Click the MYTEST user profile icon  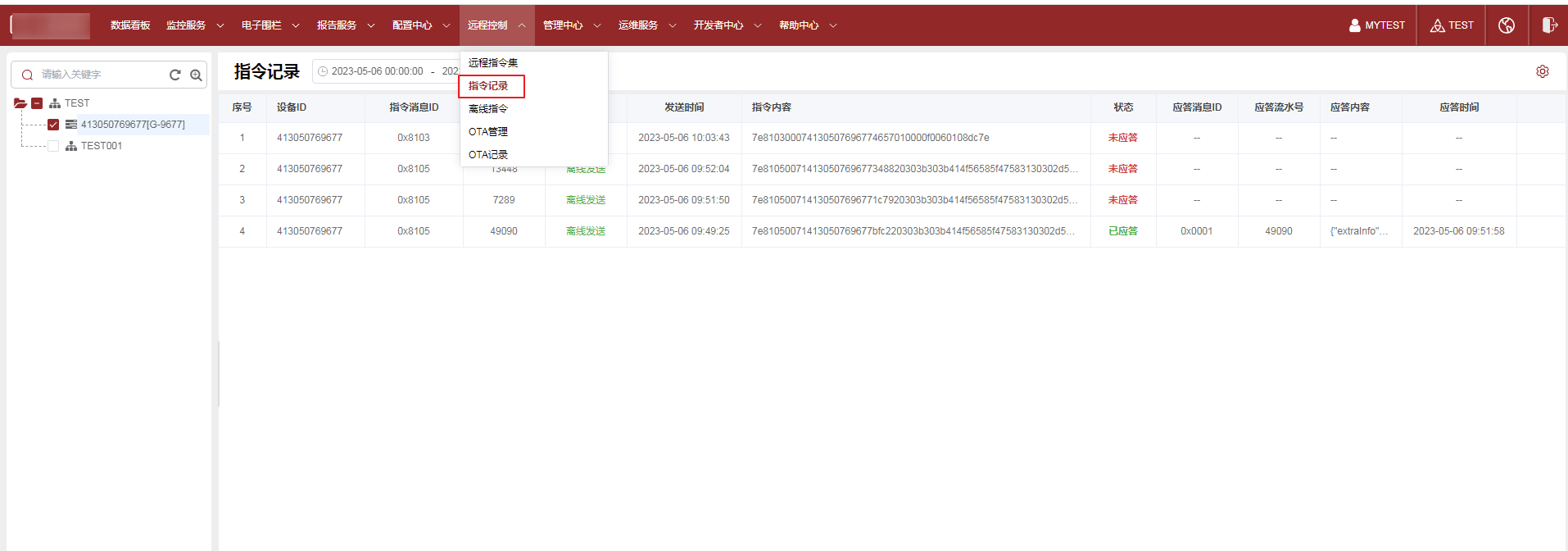(1354, 25)
